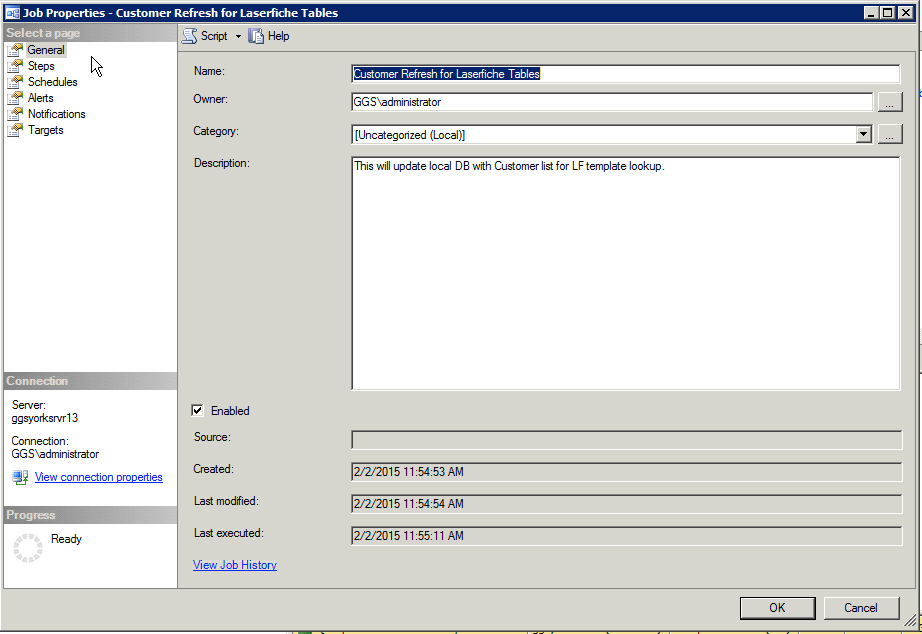
Task: Open the Schedules page
Action: (x=53, y=82)
